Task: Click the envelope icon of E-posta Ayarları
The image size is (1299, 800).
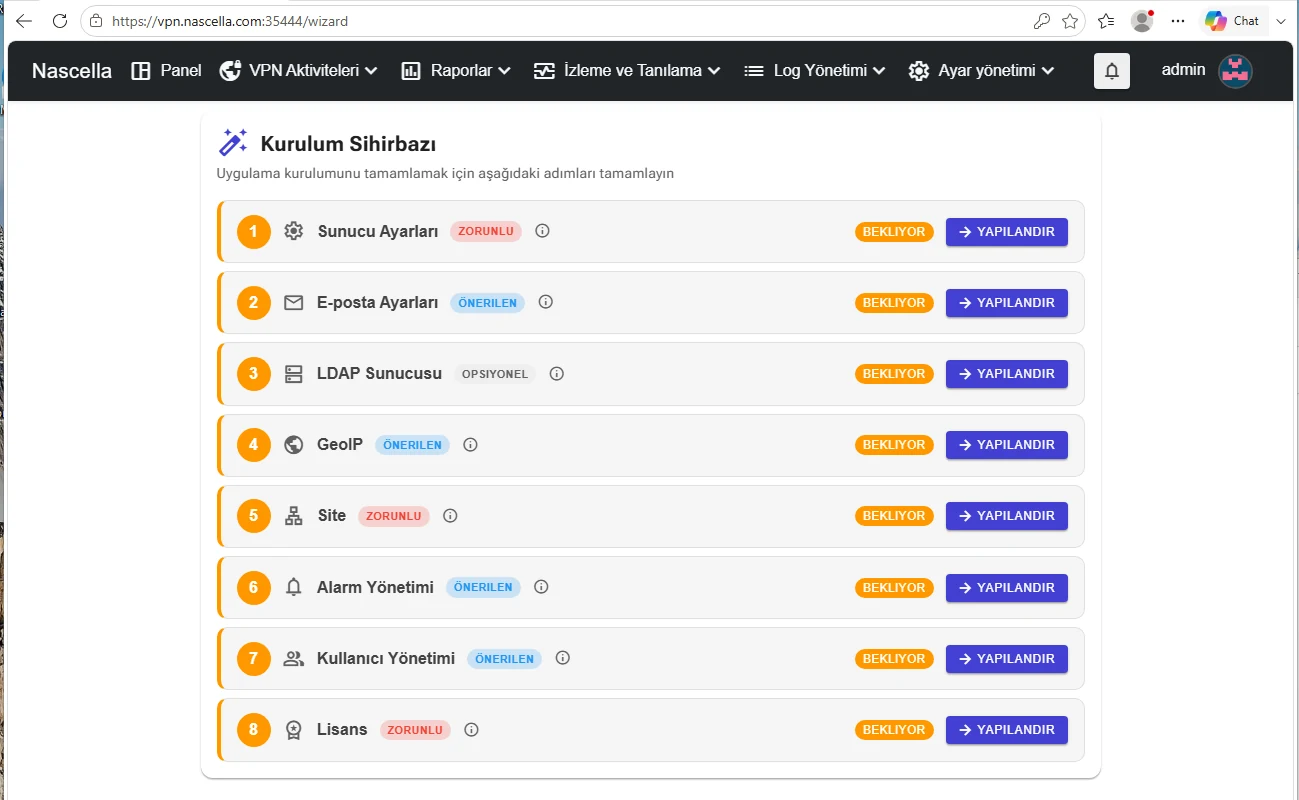Action: pyautogui.click(x=293, y=302)
